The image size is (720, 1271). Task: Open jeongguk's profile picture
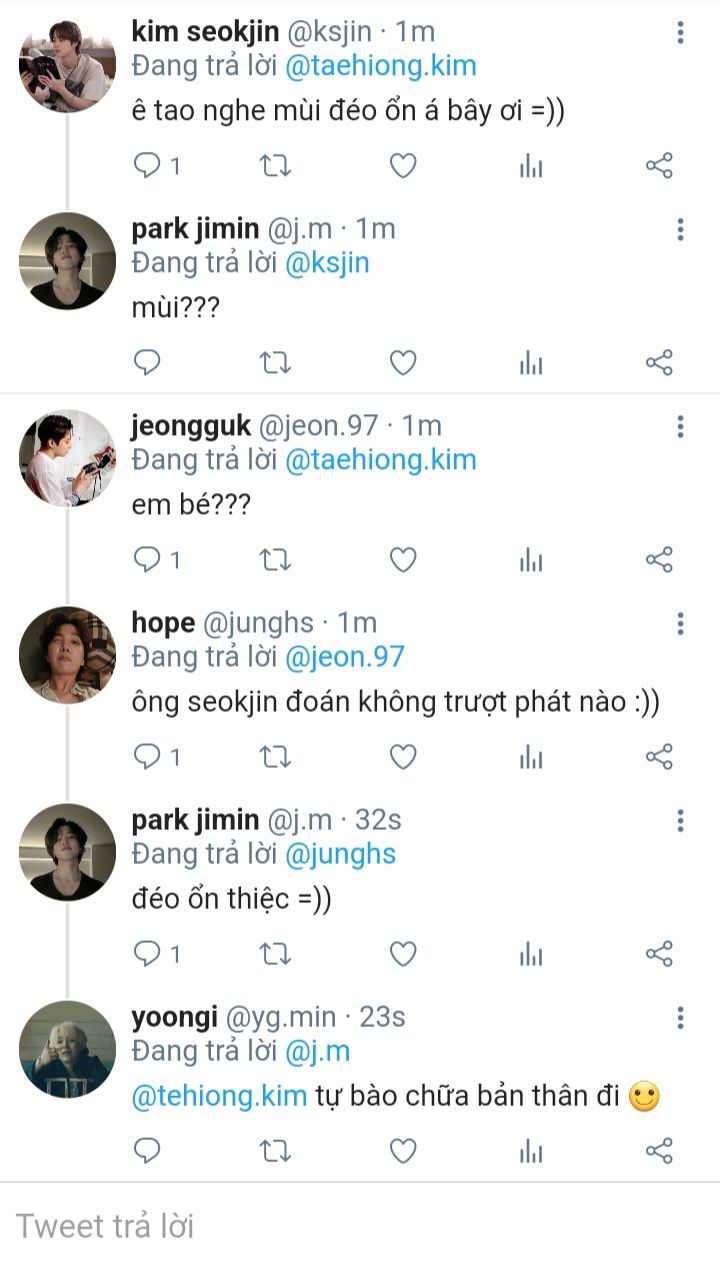coord(68,458)
